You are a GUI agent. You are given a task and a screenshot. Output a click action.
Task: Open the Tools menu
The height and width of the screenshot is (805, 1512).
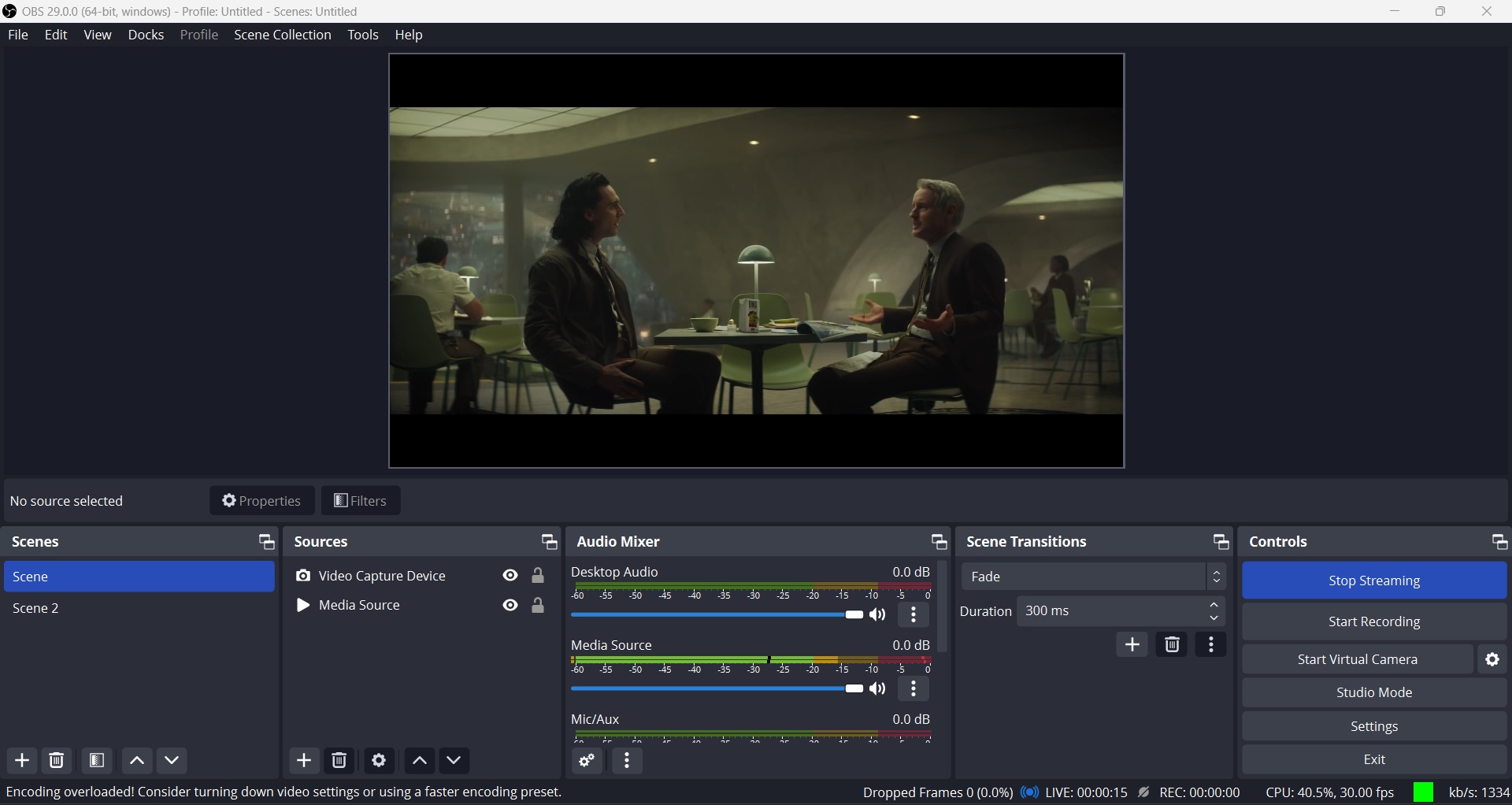click(x=363, y=35)
